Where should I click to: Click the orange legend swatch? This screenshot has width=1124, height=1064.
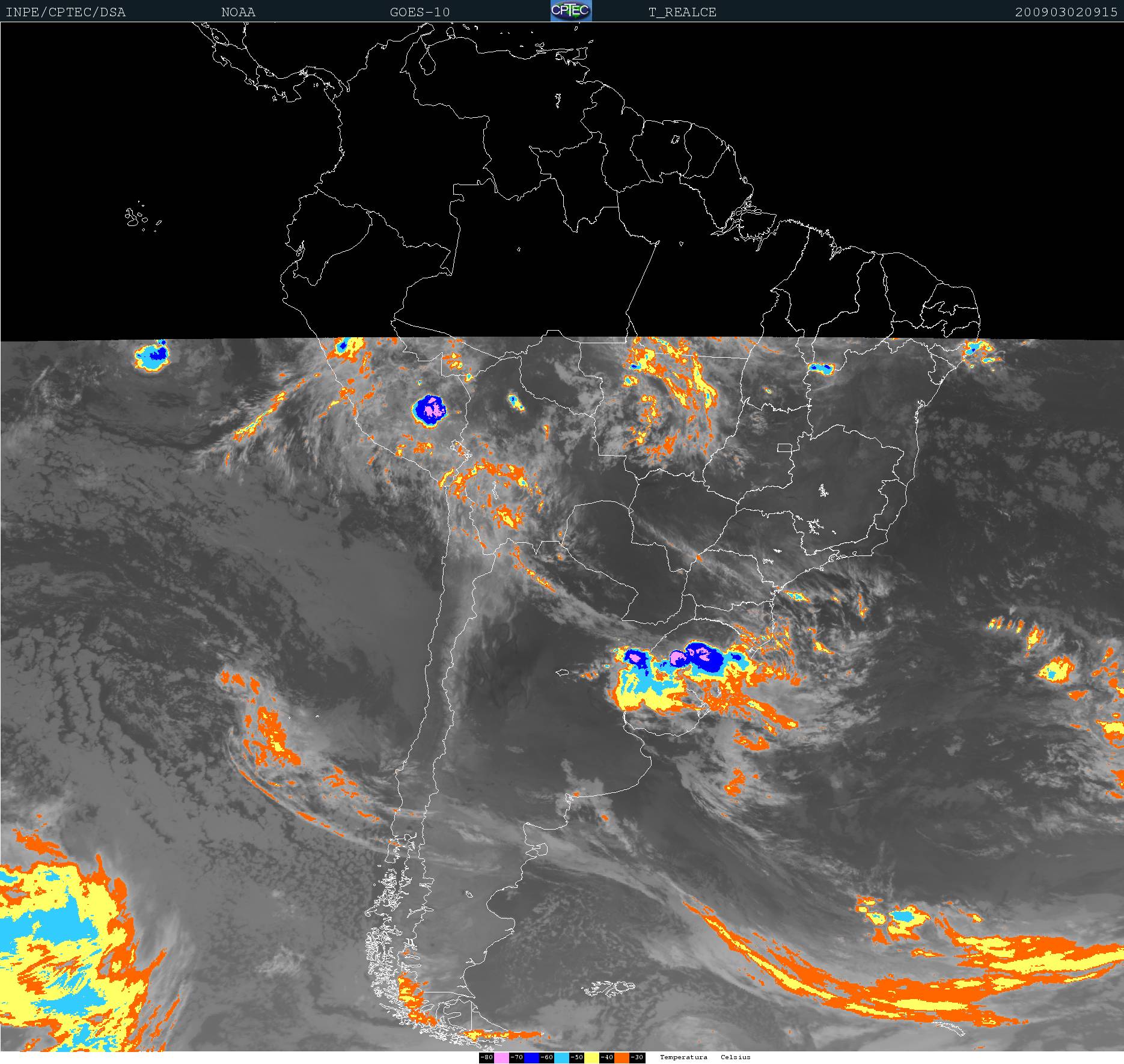click(x=622, y=1057)
